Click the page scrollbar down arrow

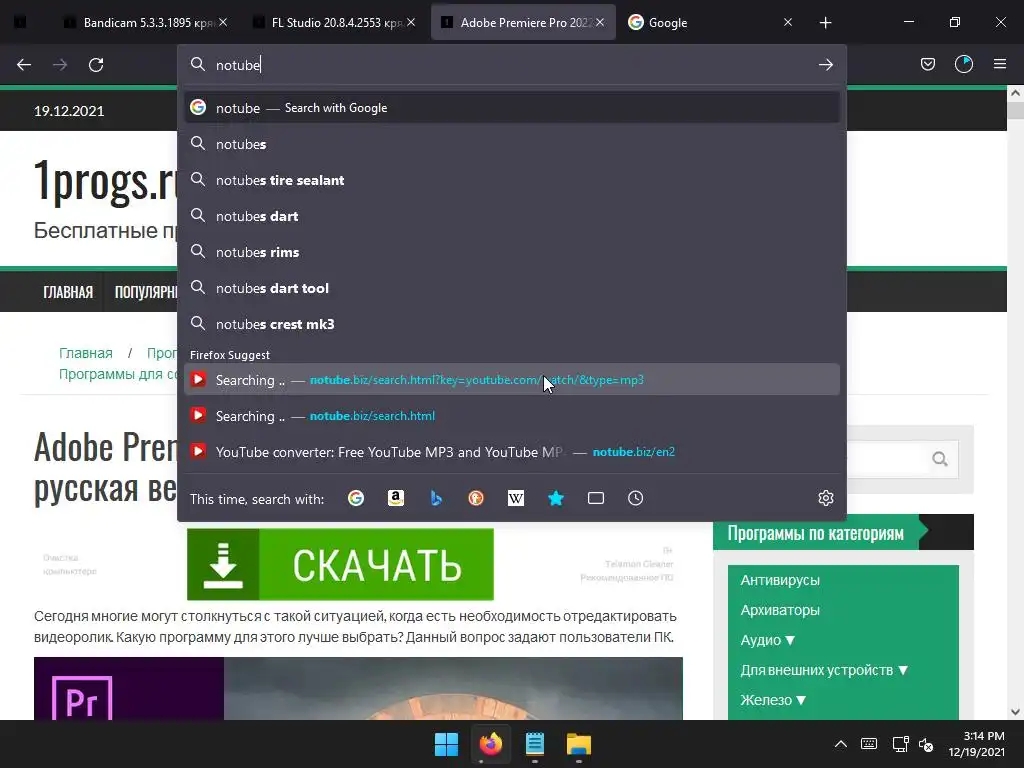tap(1015, 712)
